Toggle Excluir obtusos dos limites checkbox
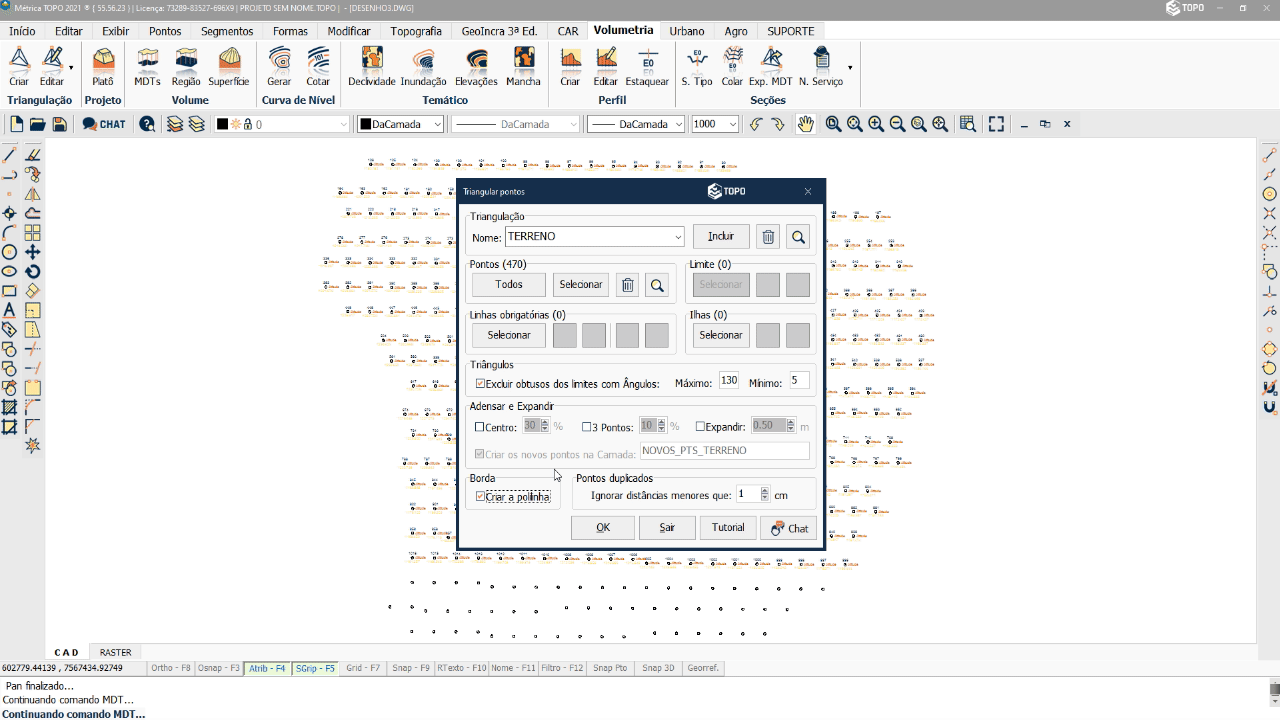 pyautogui.click(x=481, y=383)
